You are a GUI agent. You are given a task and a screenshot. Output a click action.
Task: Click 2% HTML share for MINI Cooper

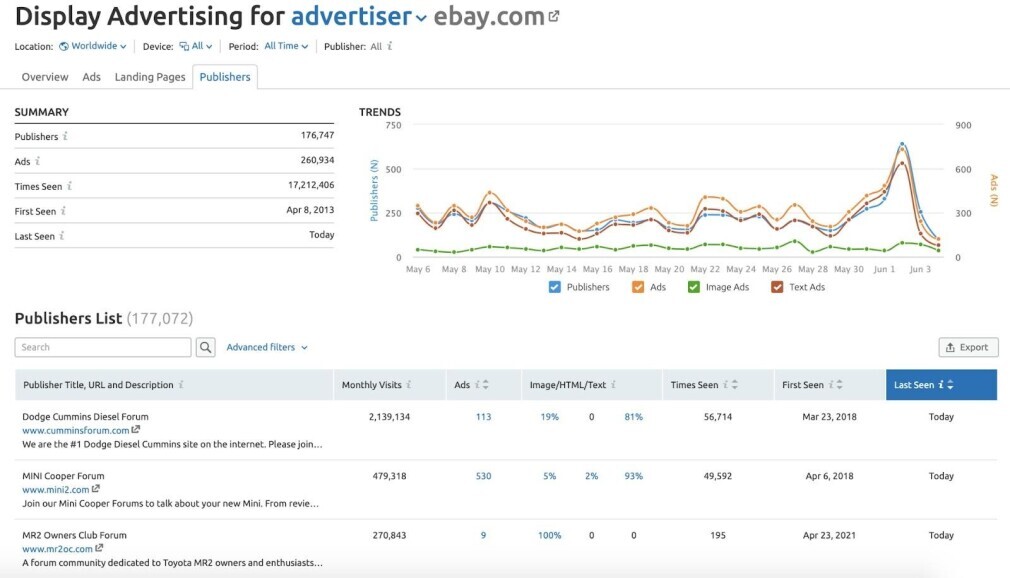point(591,476)
